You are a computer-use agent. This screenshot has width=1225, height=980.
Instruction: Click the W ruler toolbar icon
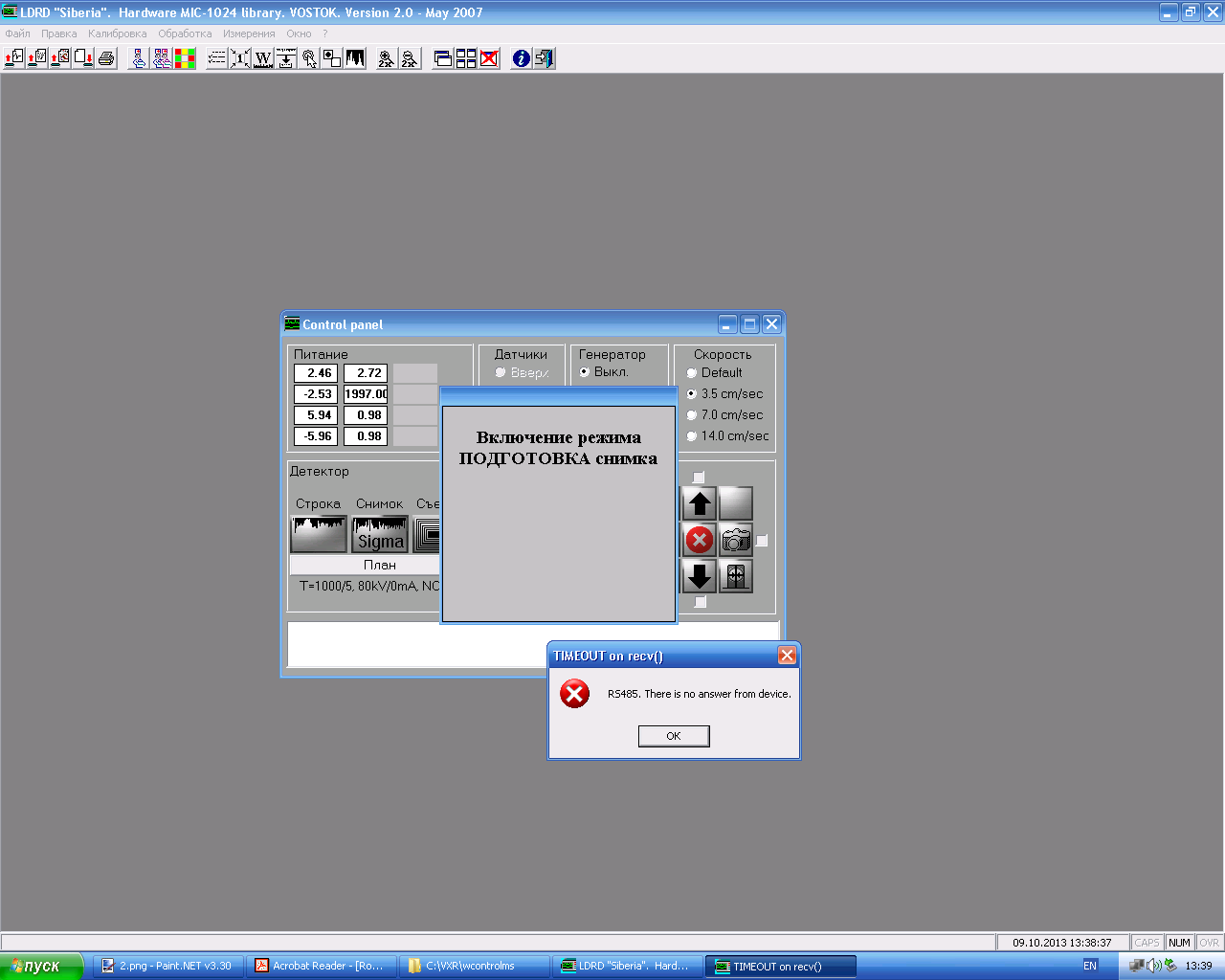263,58
